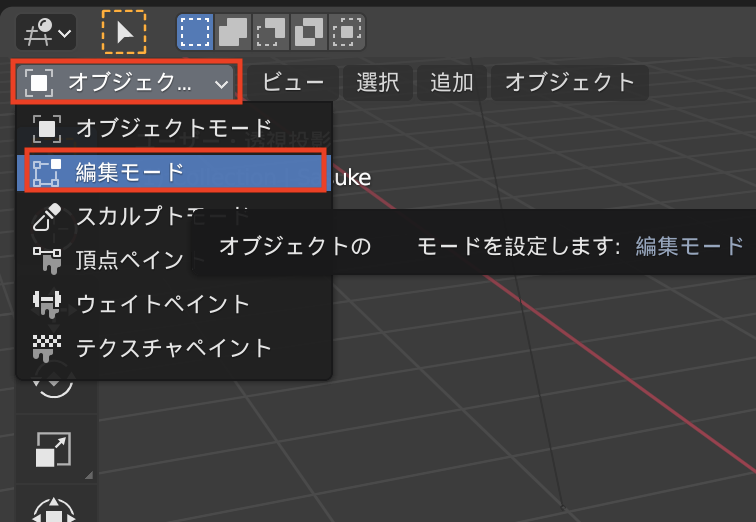
Task: Open the ビュー menu
Action: coord(293,83)
